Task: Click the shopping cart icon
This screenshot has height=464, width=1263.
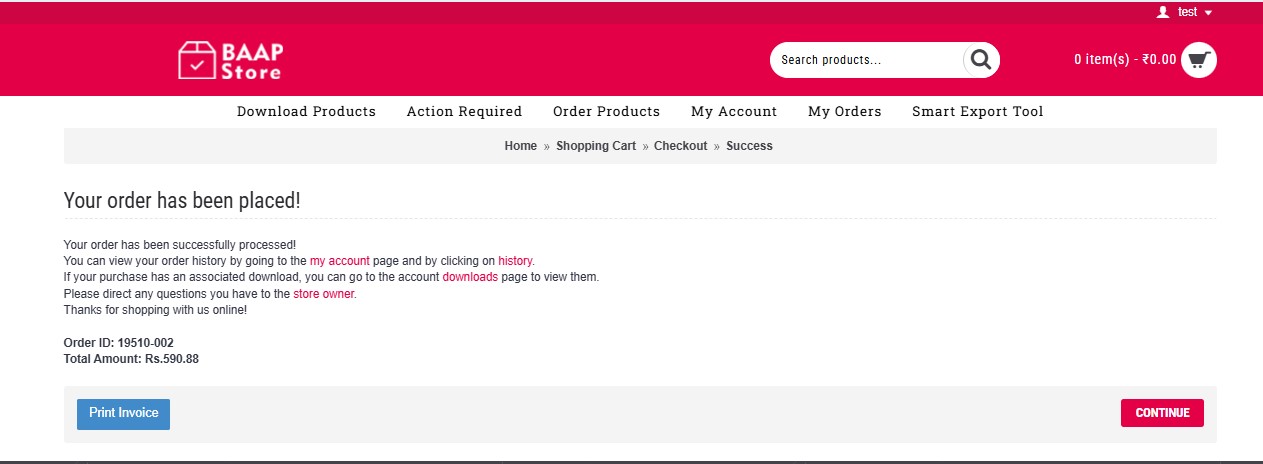Action: click(x=1198, y=60)
